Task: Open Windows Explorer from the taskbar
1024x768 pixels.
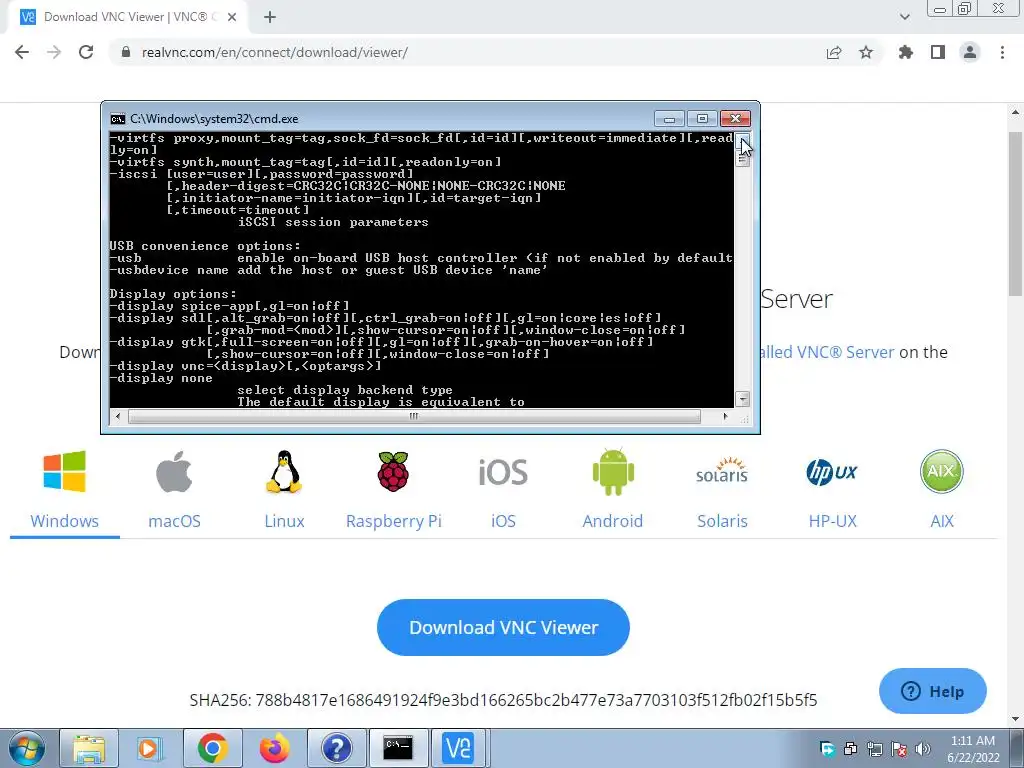Action: pyautogui.click(x=89, y=748)
